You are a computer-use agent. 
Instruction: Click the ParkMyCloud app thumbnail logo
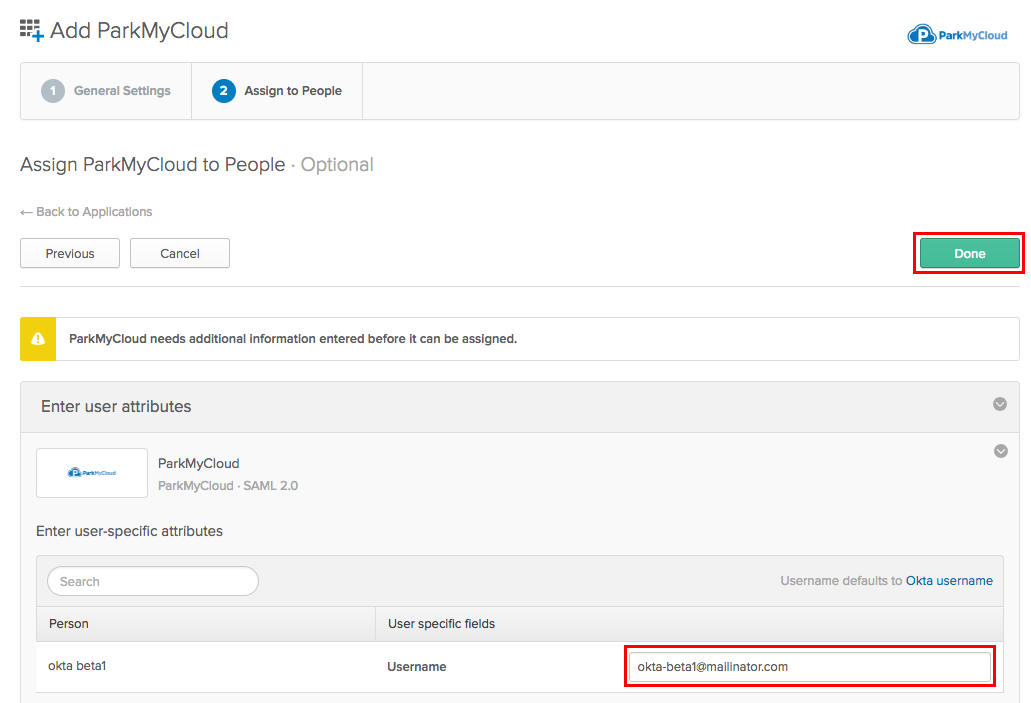point(92,473)
